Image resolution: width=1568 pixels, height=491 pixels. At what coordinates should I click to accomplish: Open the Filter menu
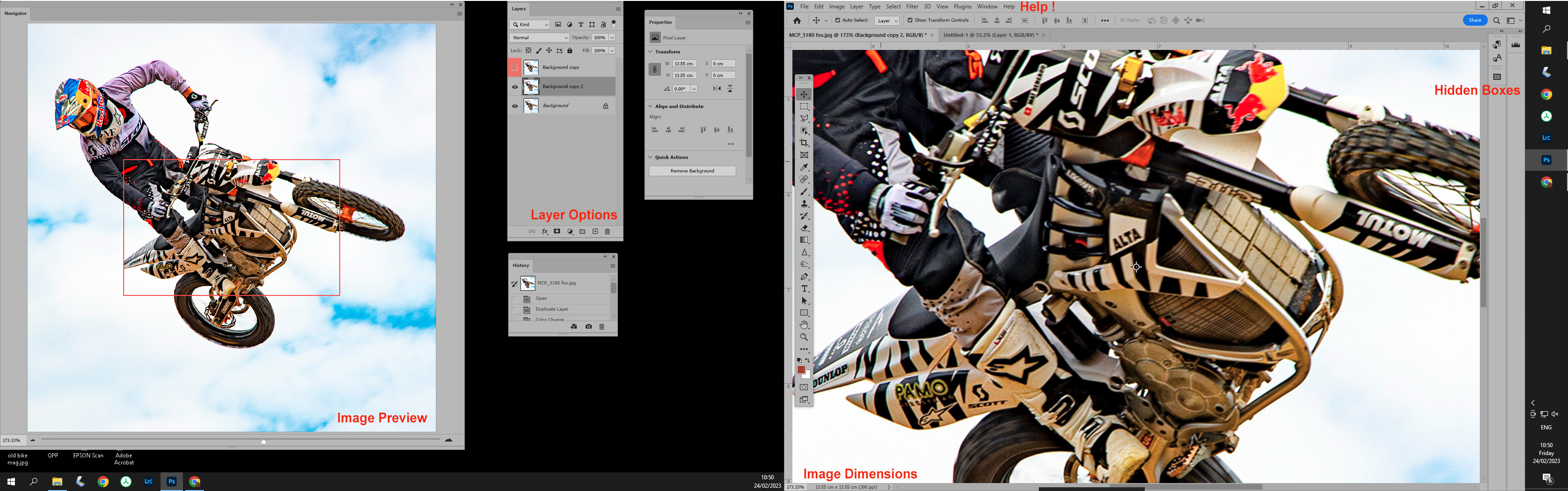point(912,7)
